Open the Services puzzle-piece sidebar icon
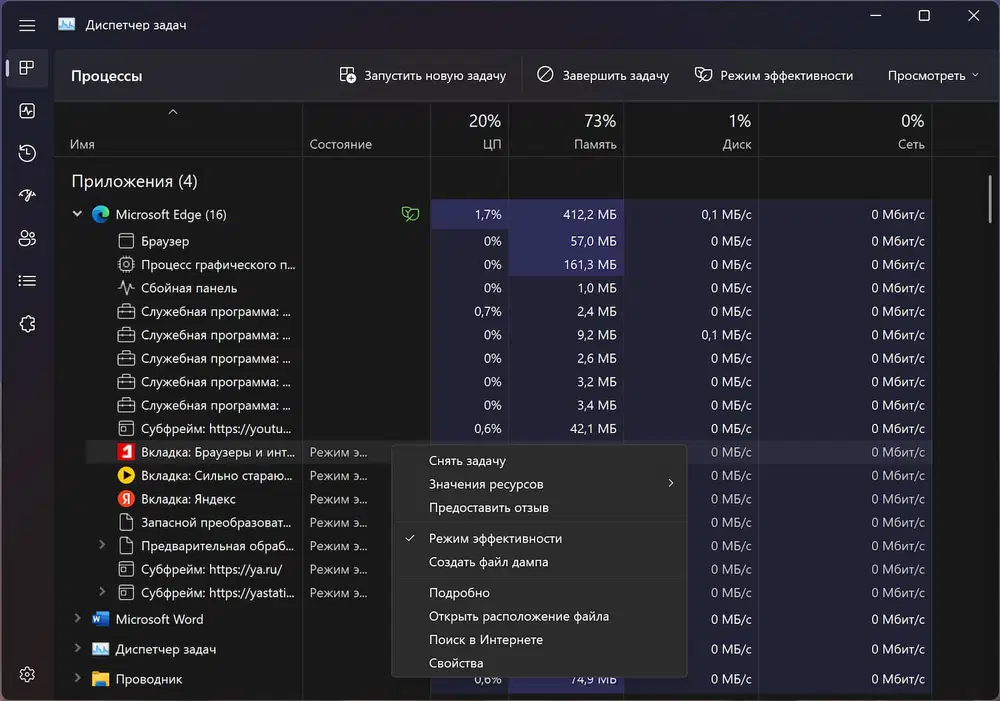 click(x=27, y=323)
